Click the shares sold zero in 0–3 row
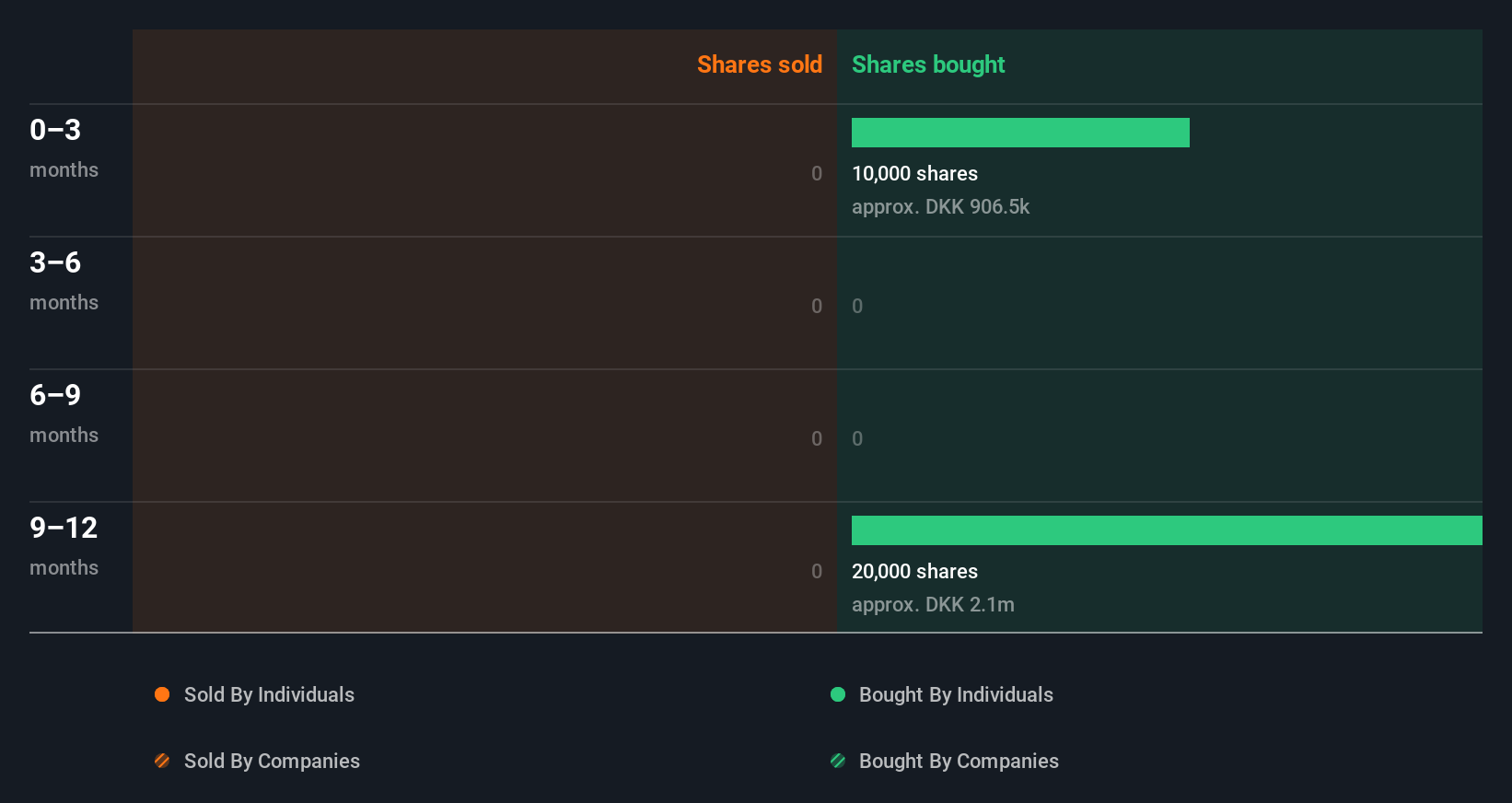Screen dimensions: 1512x803 [x=817, y=173]
